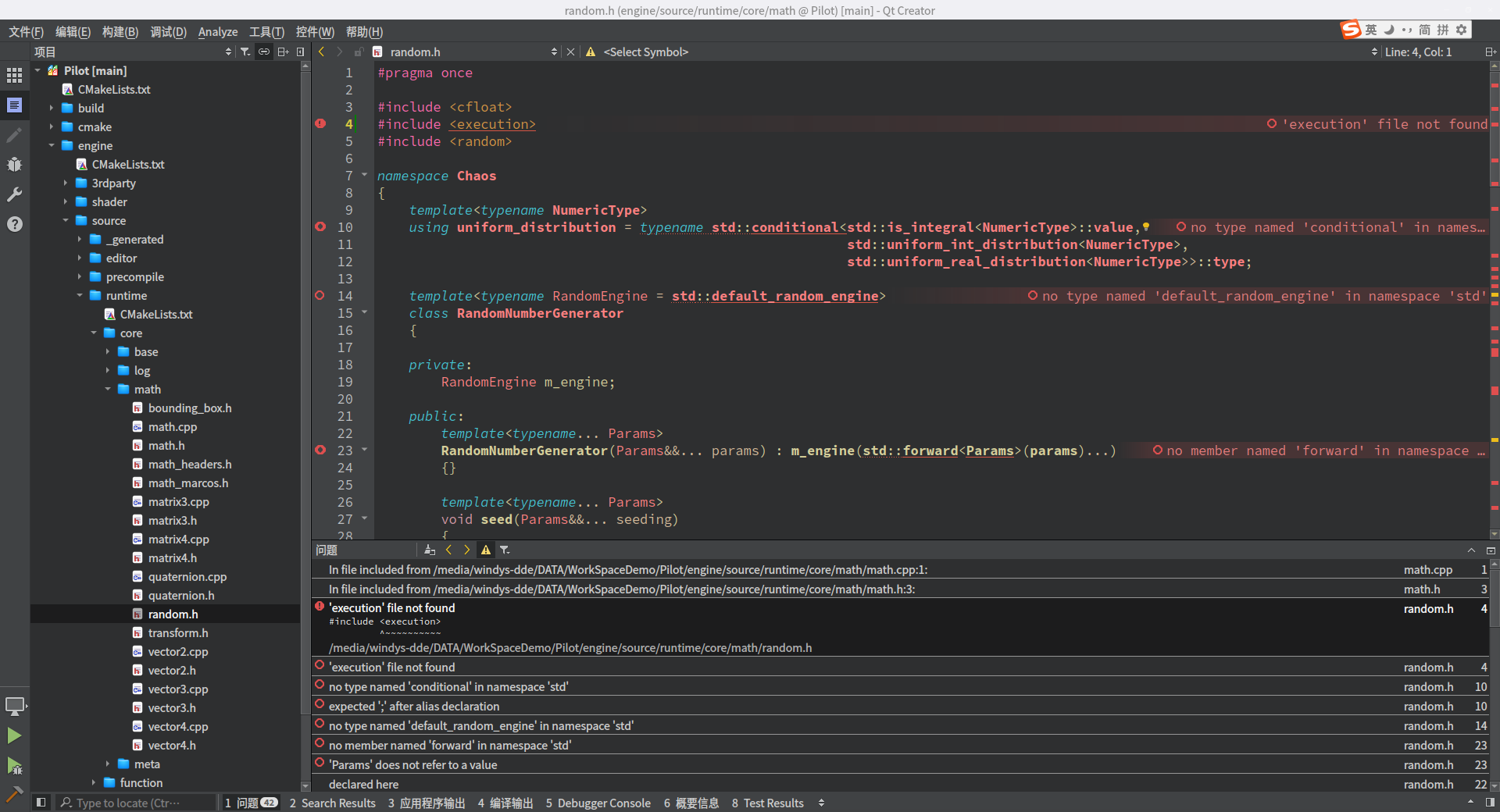Open the Help mode question mark icon
1500x812 pixels.
click(14, 224)
